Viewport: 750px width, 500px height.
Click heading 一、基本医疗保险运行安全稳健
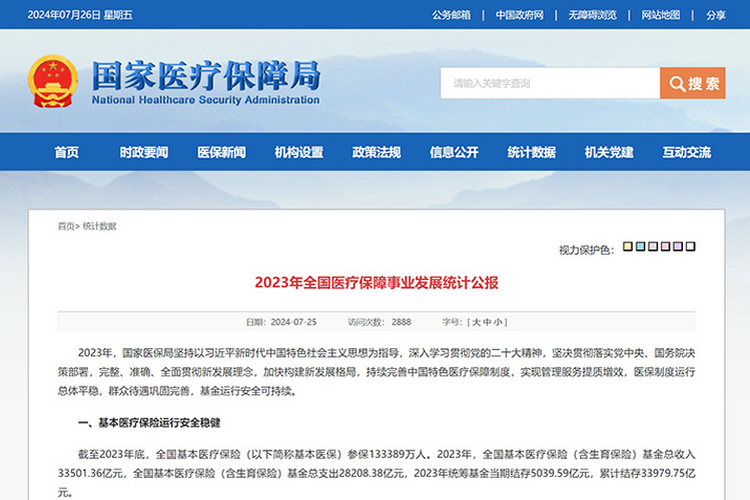coord(149,422)
